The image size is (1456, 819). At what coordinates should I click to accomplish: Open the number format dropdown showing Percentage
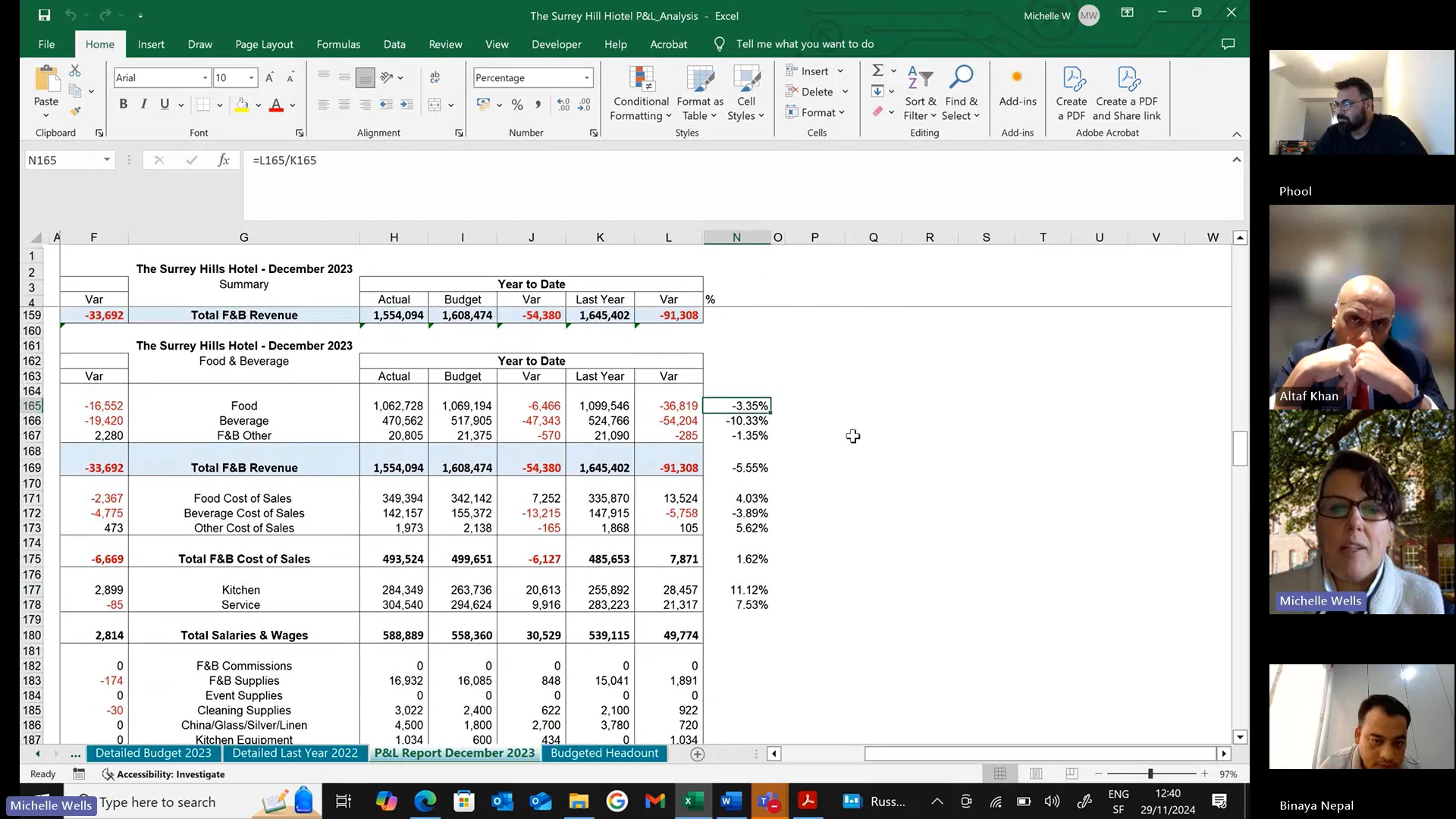(585, 77)
